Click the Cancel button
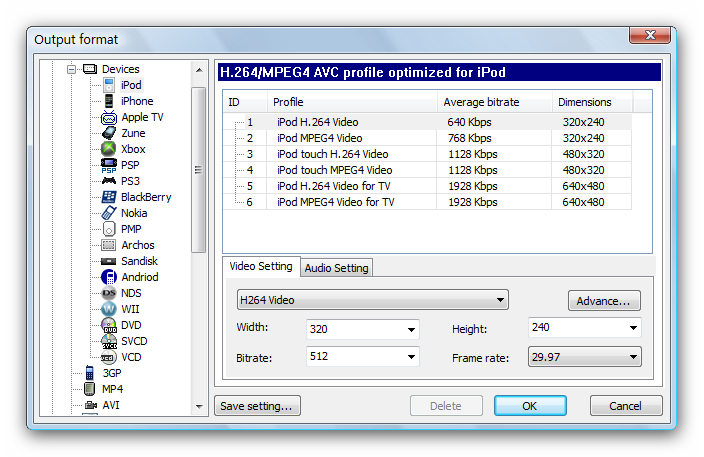 tap(625, 406)
